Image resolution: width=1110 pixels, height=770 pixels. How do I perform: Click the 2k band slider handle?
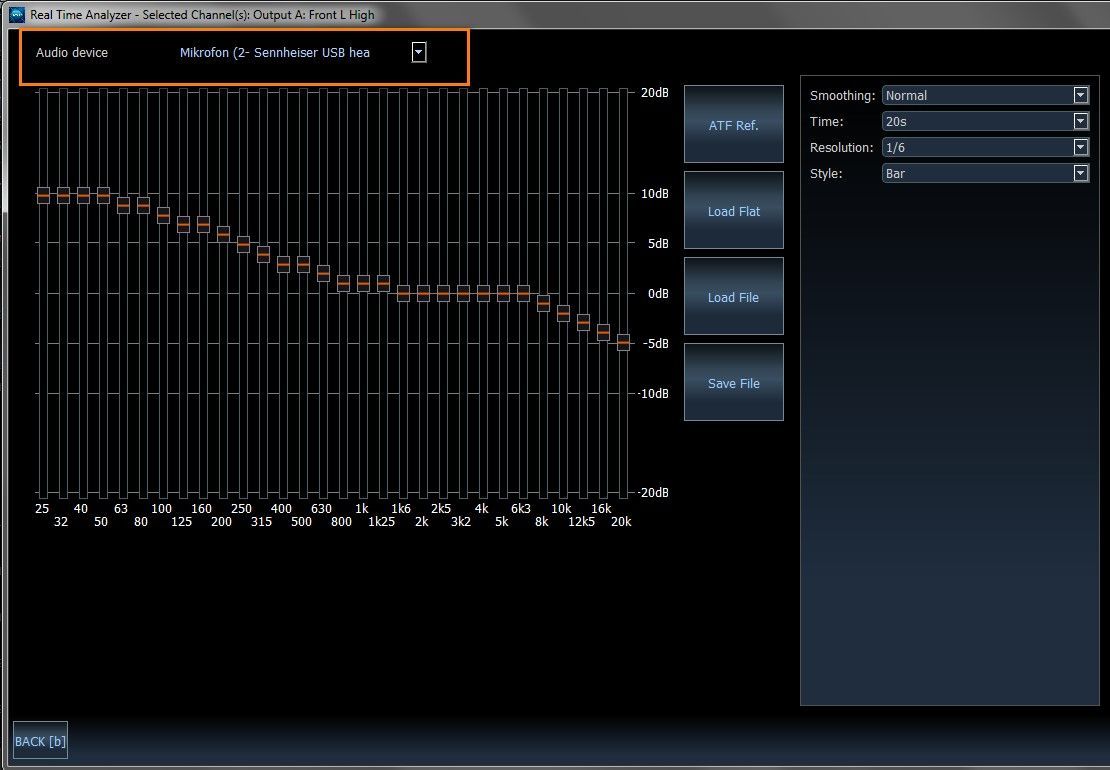[423, 293]
